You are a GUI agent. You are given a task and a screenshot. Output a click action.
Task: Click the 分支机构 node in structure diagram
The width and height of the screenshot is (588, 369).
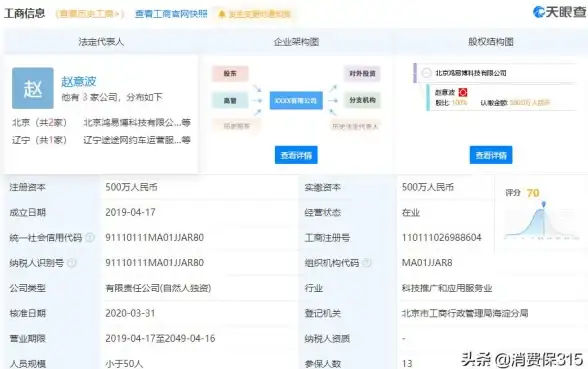point(362,100)
